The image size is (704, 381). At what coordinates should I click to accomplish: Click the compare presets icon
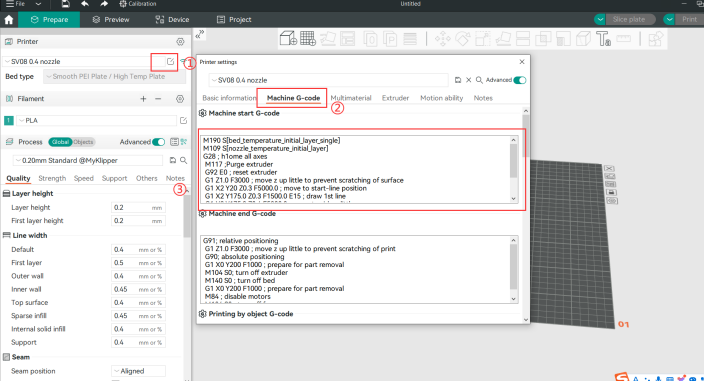[x=184, y=142]
